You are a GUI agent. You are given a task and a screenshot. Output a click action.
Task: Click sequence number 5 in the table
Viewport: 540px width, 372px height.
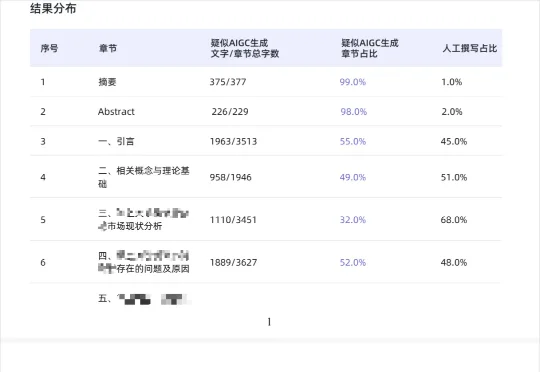coord(43,220)
